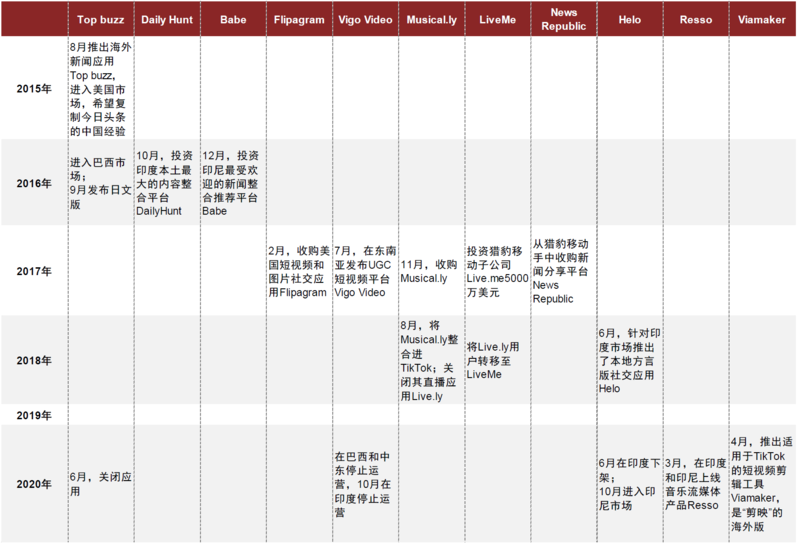Select the News Republic column header

[x=564, y=19]
